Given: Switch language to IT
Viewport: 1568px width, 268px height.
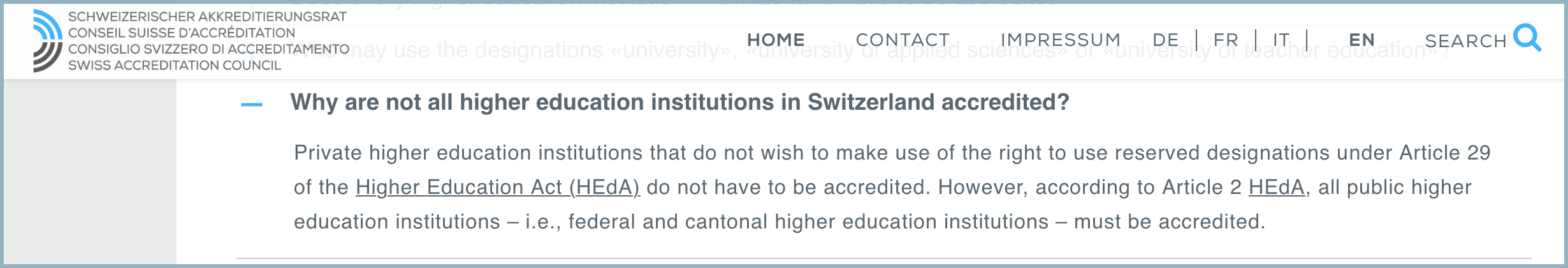Looking at the screenshot, I should pos(1281,40).
